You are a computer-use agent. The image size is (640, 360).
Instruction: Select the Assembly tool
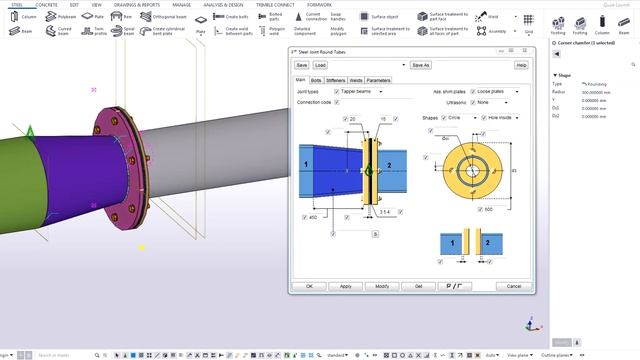coord(491,31)
